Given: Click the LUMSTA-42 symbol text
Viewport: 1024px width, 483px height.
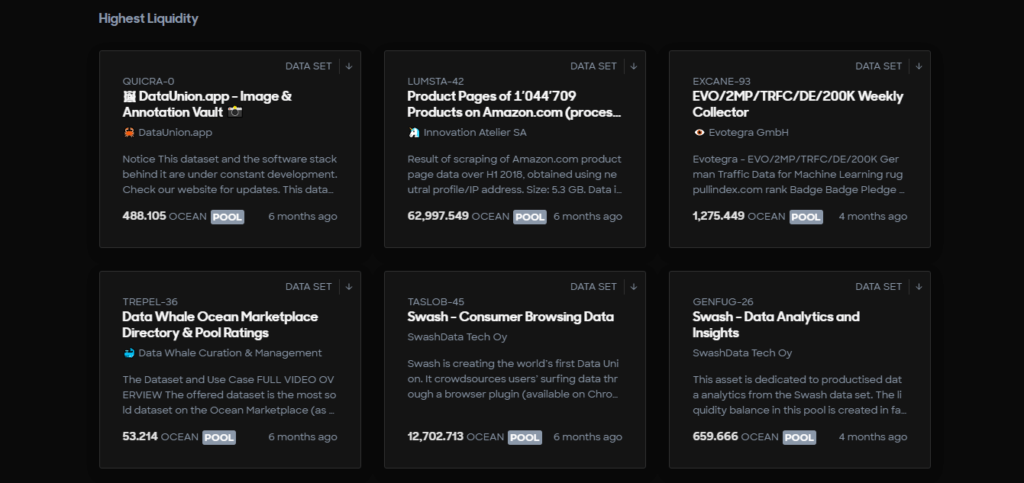Looking at the screenshot, I should pos(436,82).
